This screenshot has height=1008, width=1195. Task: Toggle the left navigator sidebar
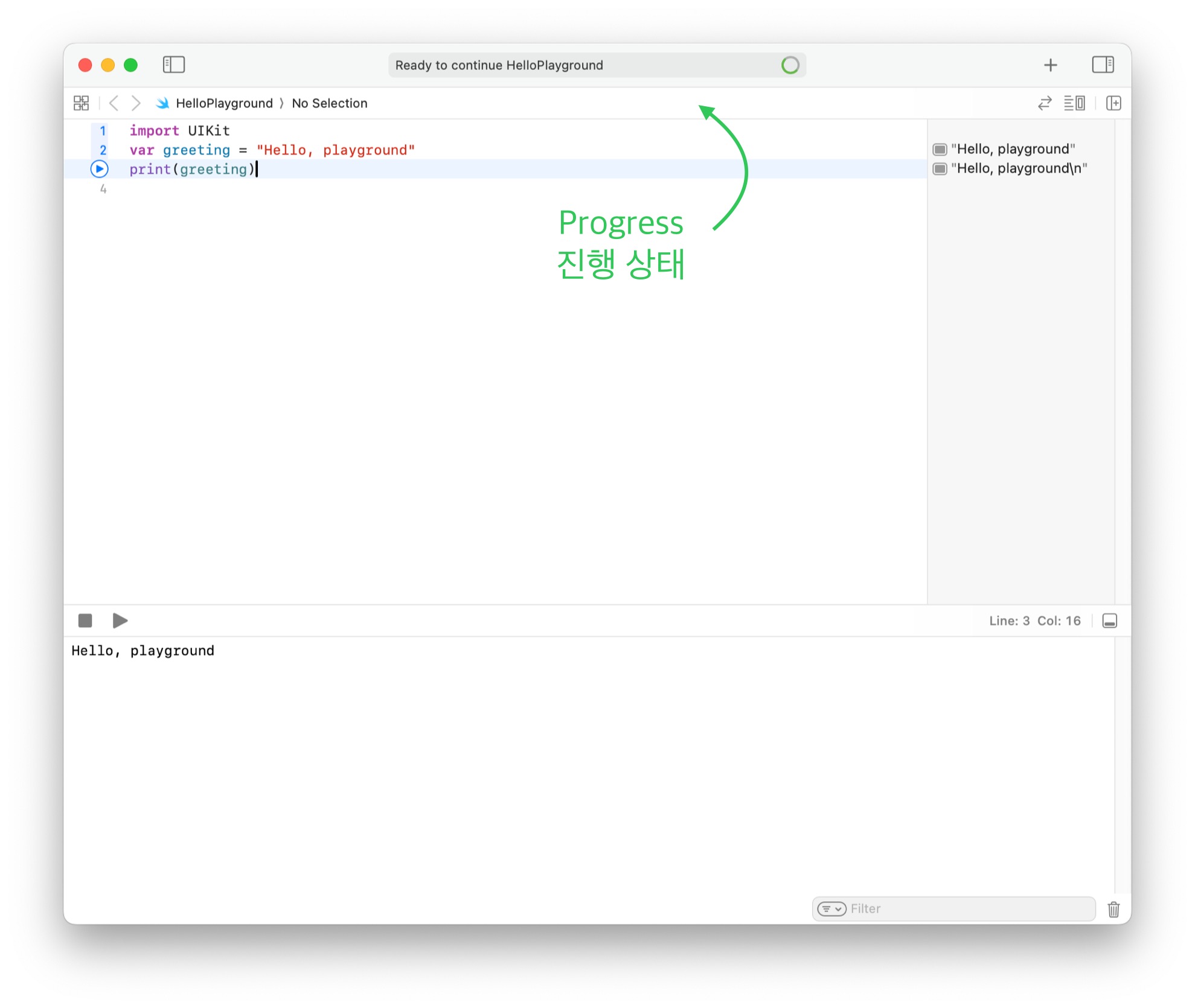pyautogui.click(x=173, y=65)
